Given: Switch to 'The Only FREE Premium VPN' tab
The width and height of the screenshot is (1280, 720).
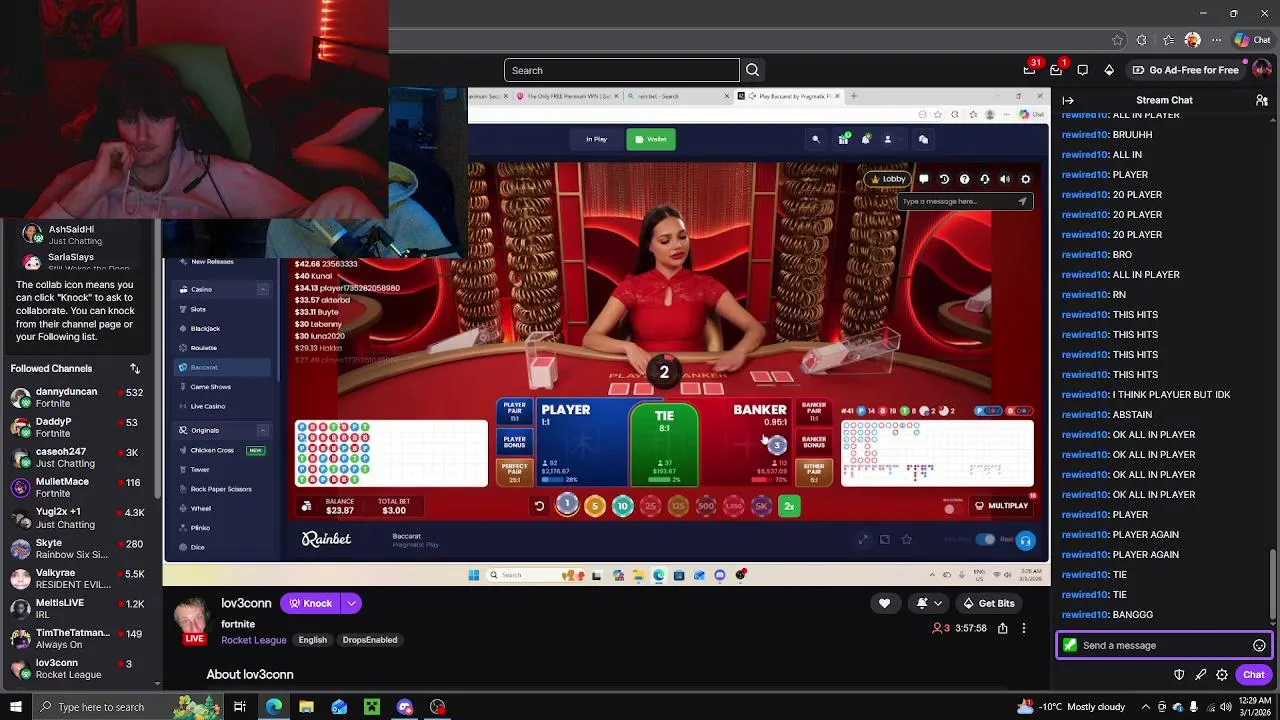Looking at the screenshot, I should coord(566,96).
